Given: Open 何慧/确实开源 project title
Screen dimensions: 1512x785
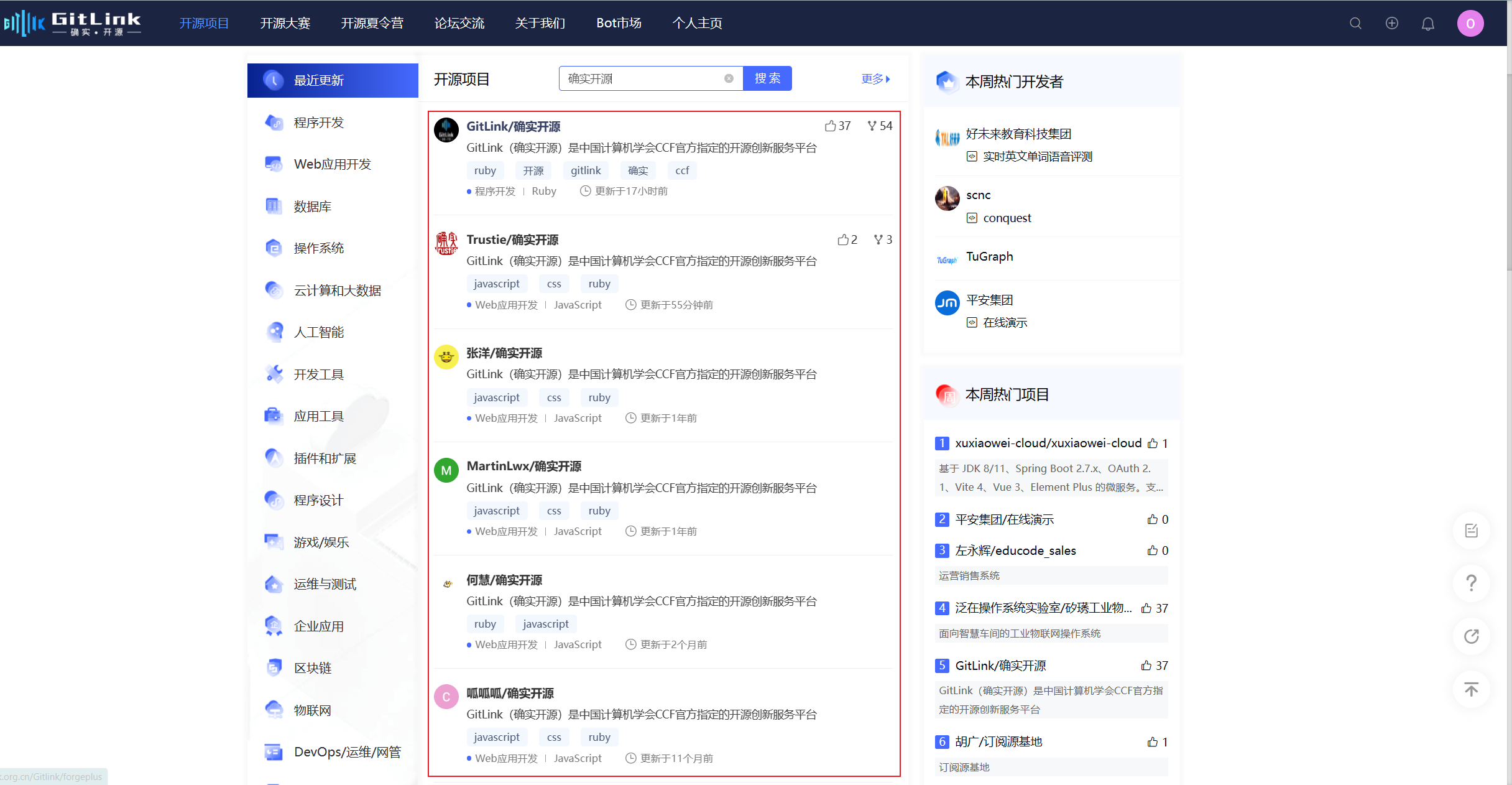Looking at the screenshot, I should click(x=504, y=580).
